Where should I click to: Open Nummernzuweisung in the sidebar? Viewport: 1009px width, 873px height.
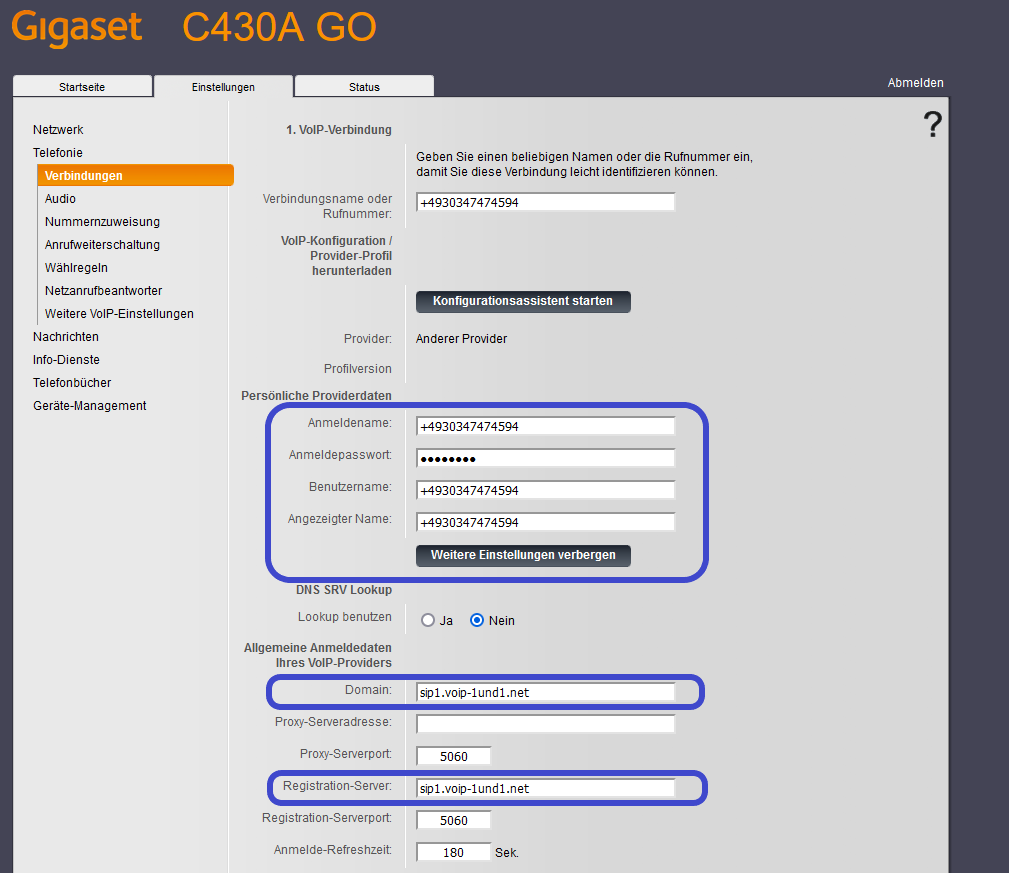pyautogui.click(x=102, y=222)
